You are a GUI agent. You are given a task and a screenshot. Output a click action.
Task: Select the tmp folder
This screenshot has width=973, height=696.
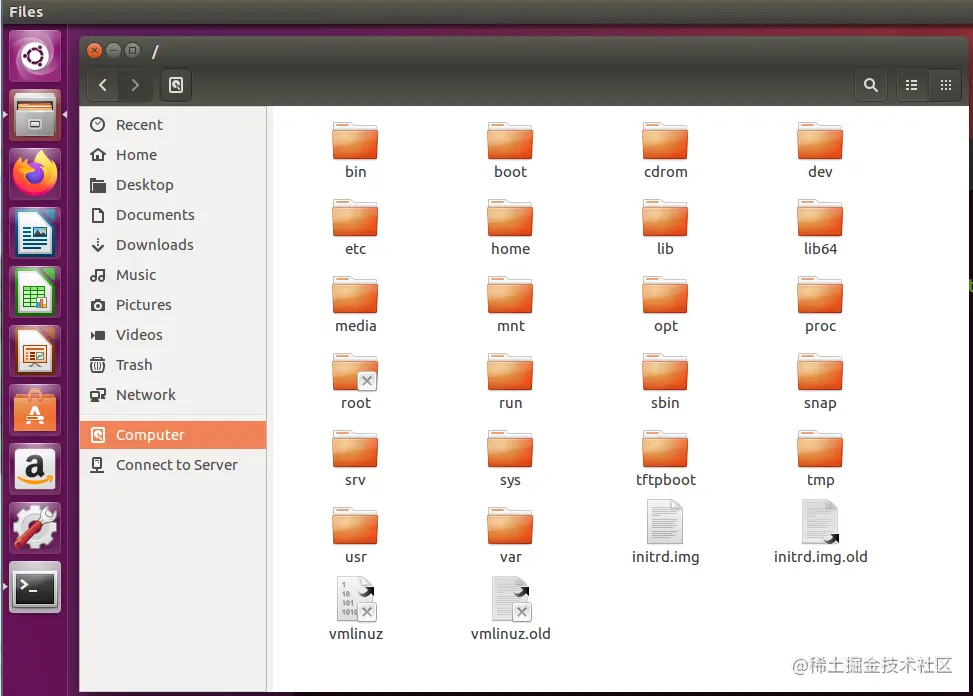click(820, 458)
